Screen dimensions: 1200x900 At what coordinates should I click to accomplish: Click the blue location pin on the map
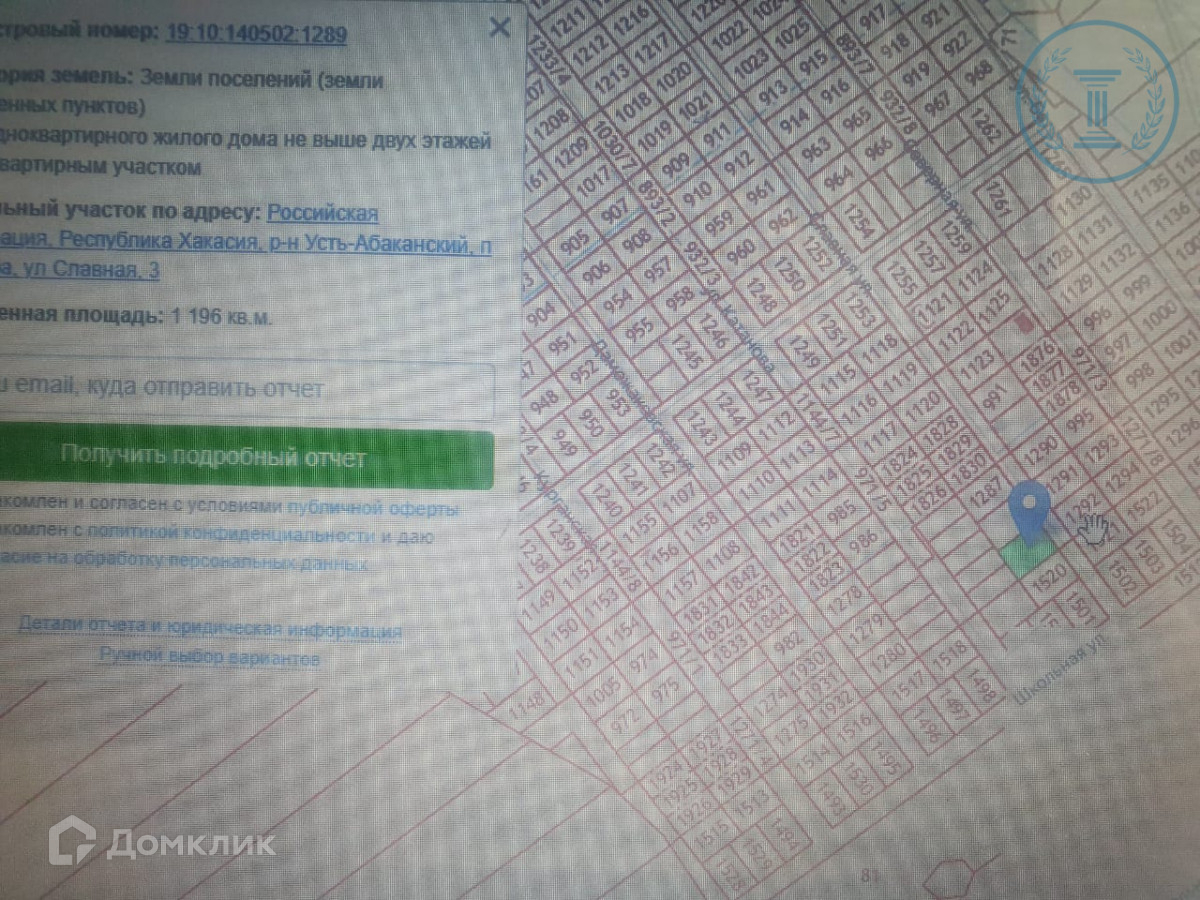[1030, 513]
